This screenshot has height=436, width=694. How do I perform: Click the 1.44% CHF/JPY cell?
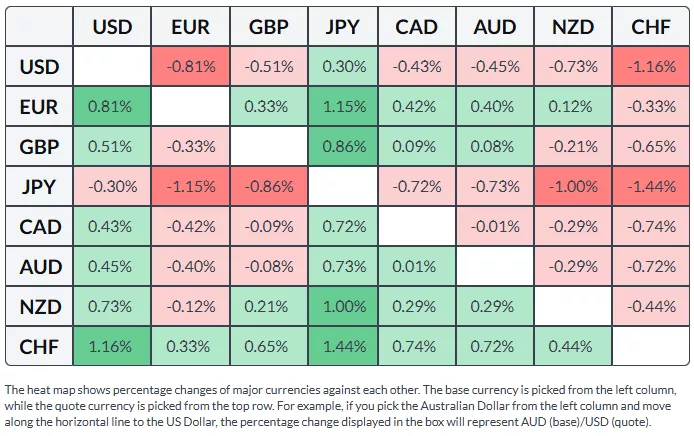(x=342, y=347)
